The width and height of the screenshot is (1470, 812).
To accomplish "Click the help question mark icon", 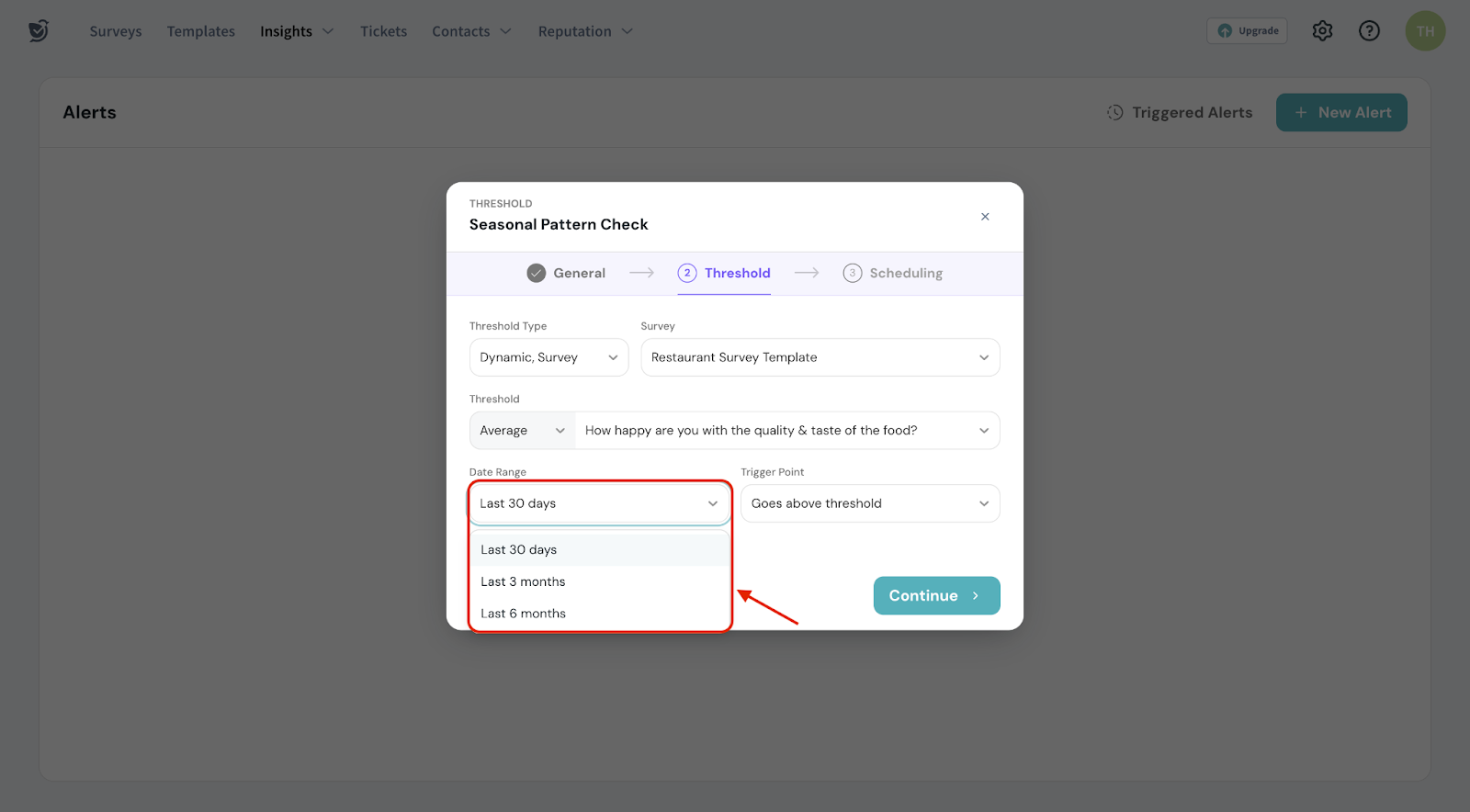I will [1369, 31].
